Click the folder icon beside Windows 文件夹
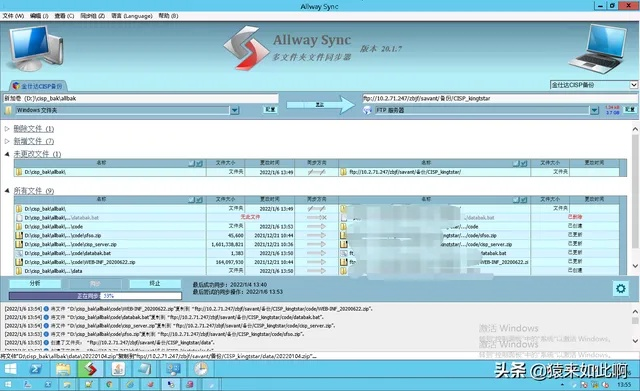Image resolution: width=640 pixels, height=391 pixels. click(8, 110)
